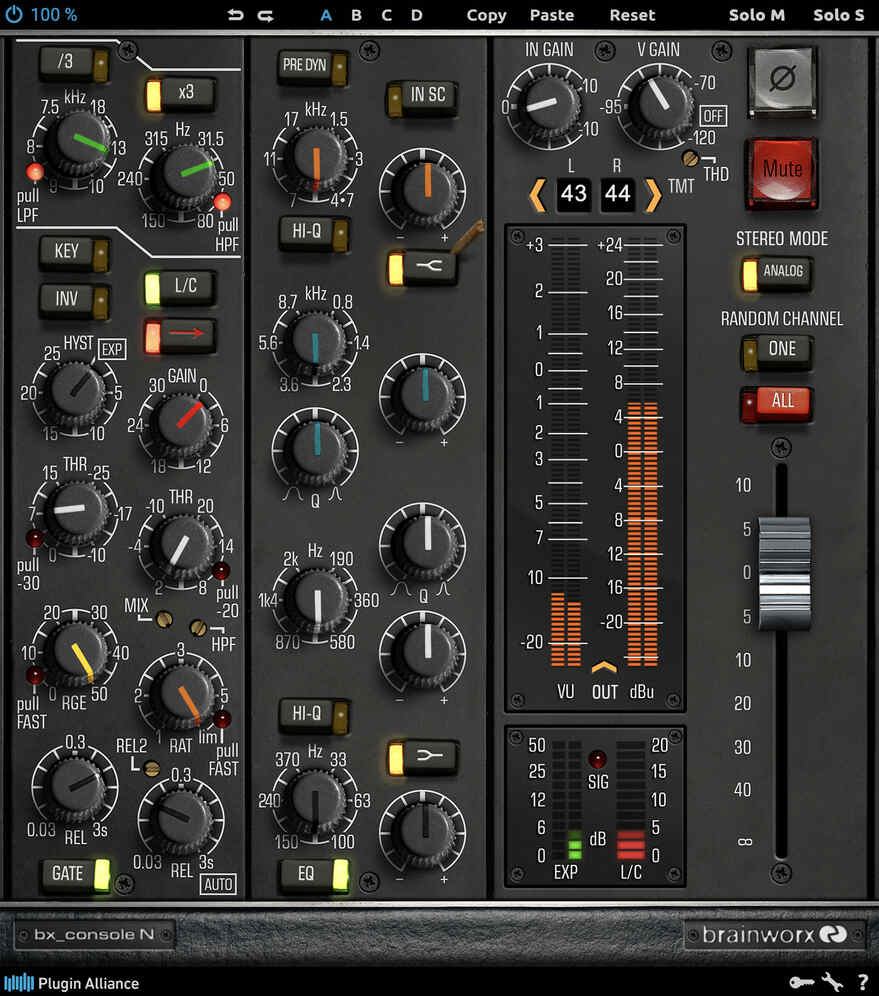Toggle ANALOG stereo mode
This screenshot has height=996, width=879.
click(779, 272)
